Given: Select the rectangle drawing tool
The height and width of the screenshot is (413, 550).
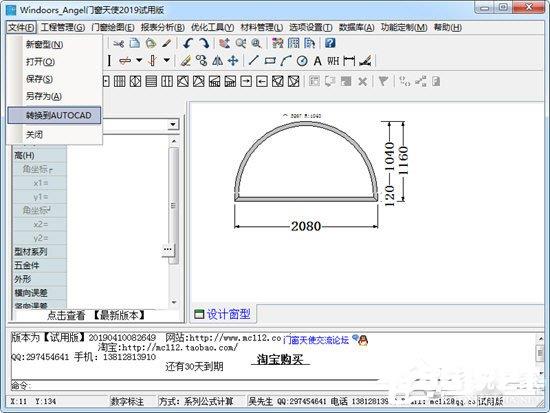Looking at the screenshot, I should [x=270, y=61].
